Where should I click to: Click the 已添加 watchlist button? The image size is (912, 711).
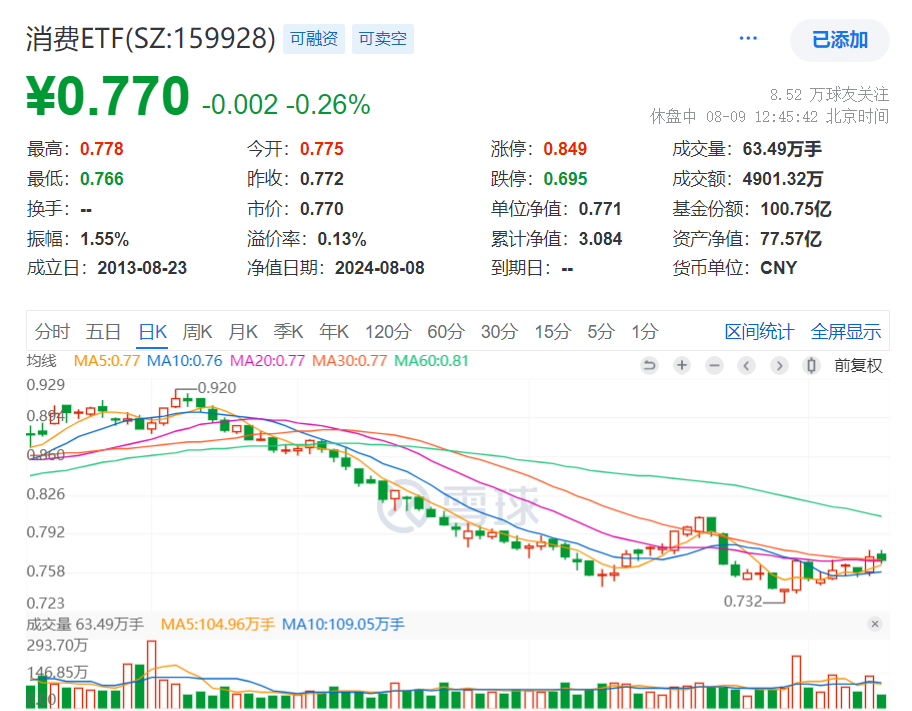(839, 40)
